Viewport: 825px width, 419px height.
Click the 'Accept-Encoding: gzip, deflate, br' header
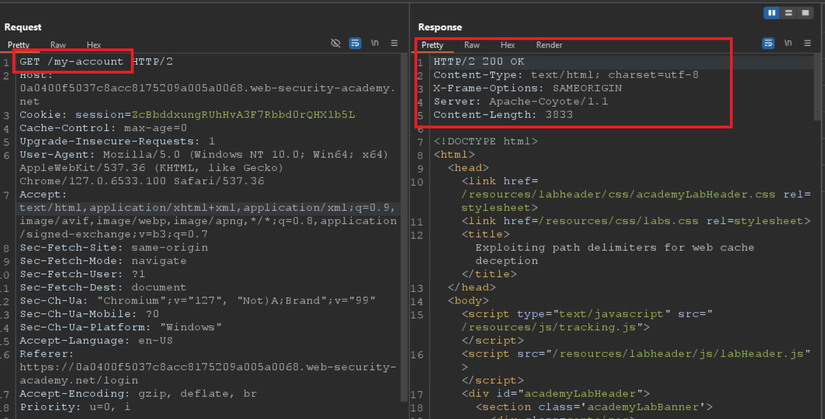tap(138, 394)
